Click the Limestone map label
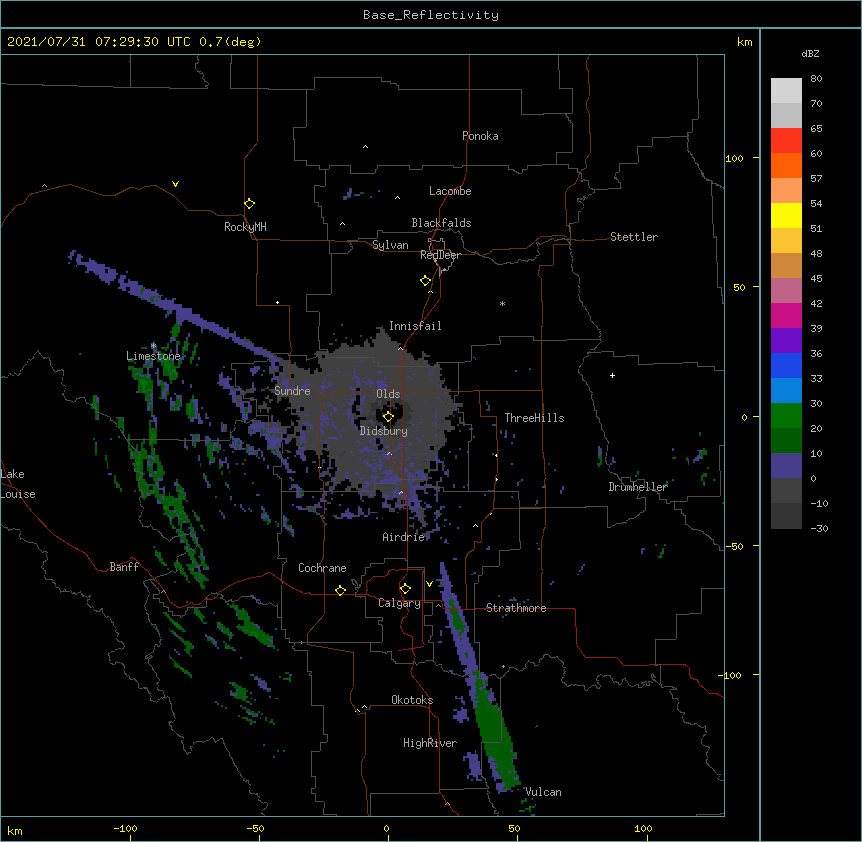Viewport: 862px width, 842px height. pos(153,356)
